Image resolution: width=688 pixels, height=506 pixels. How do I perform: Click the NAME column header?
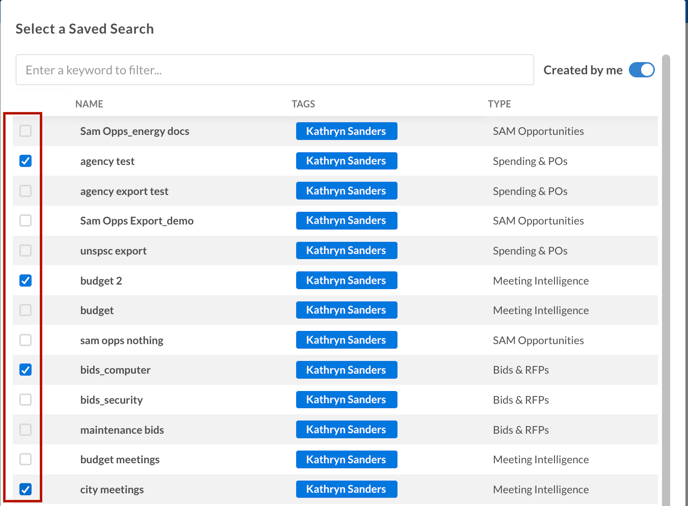point(89,104)
